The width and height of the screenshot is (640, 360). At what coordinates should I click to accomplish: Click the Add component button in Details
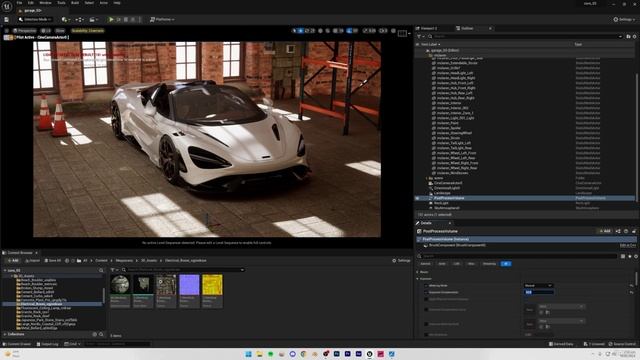(604, 231)
